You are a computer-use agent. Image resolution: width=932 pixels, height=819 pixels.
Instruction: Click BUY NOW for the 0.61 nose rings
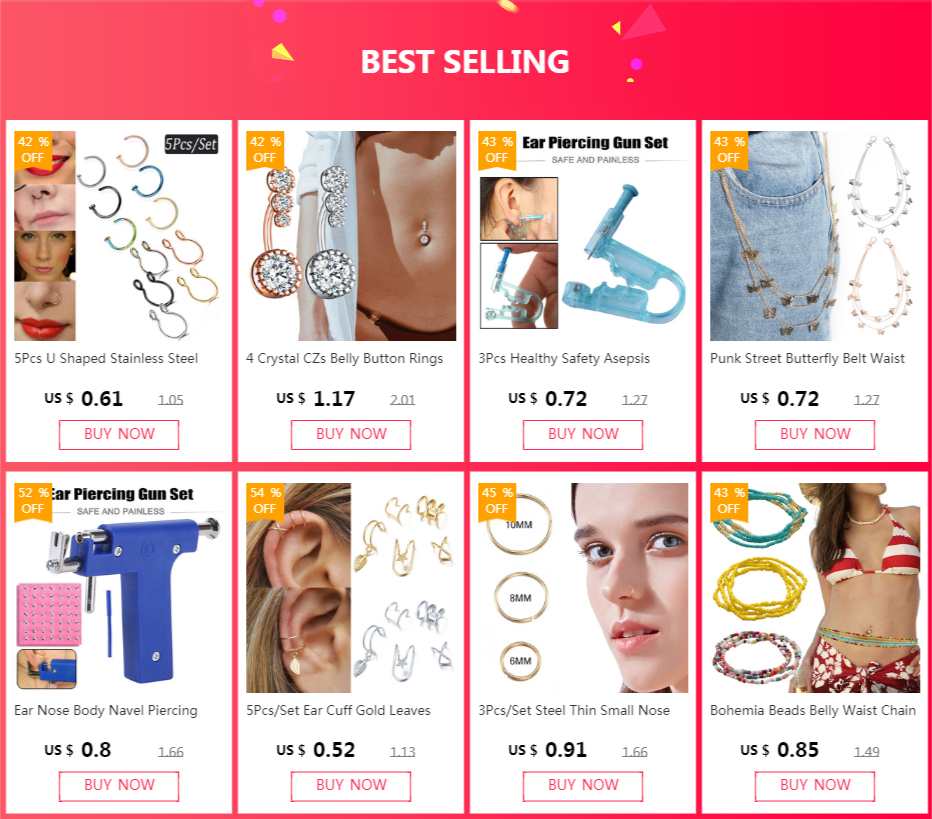[119, 434]
